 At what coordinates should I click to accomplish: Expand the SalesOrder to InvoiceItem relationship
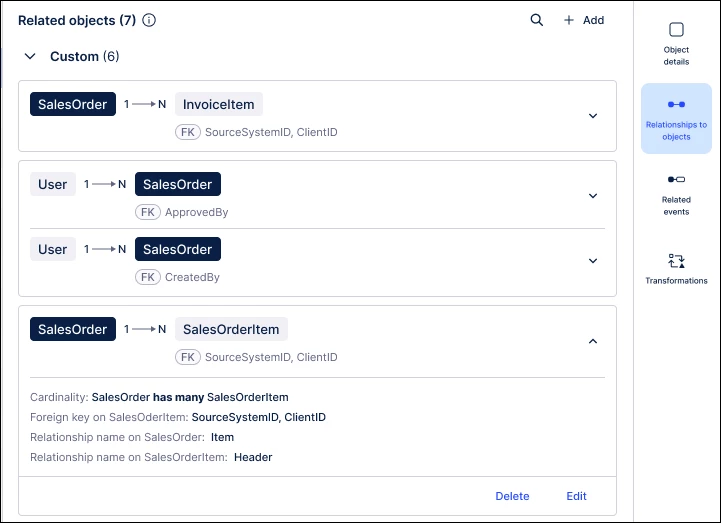592,116
